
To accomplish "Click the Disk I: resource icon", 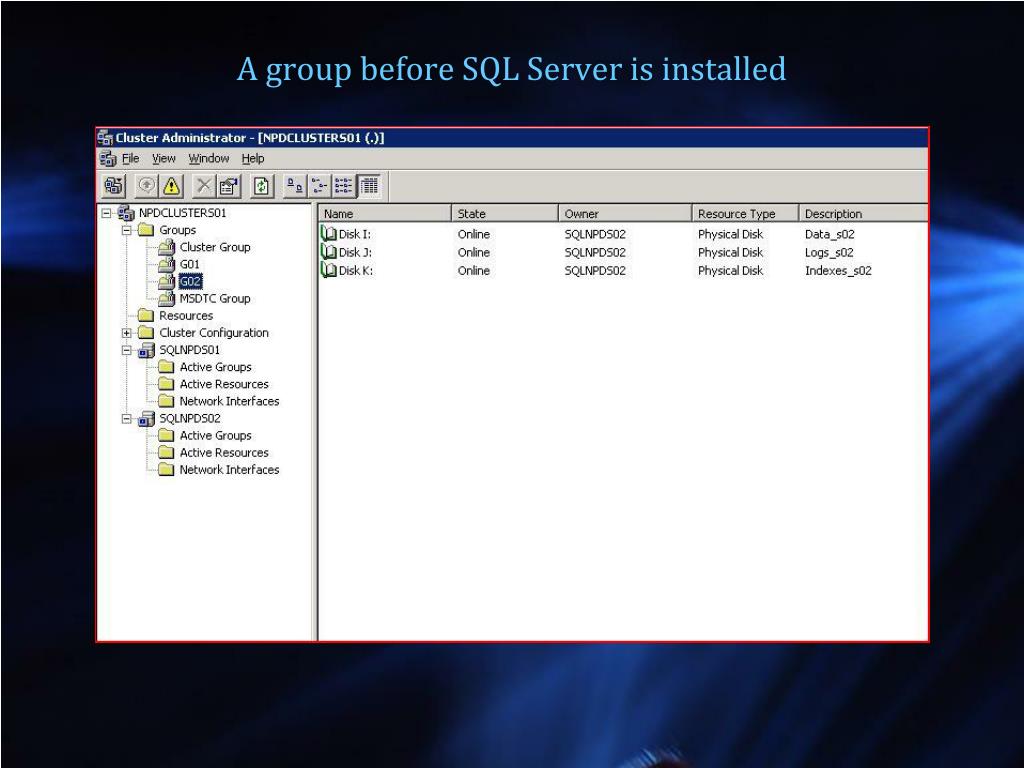I will (x=329, y=234).
